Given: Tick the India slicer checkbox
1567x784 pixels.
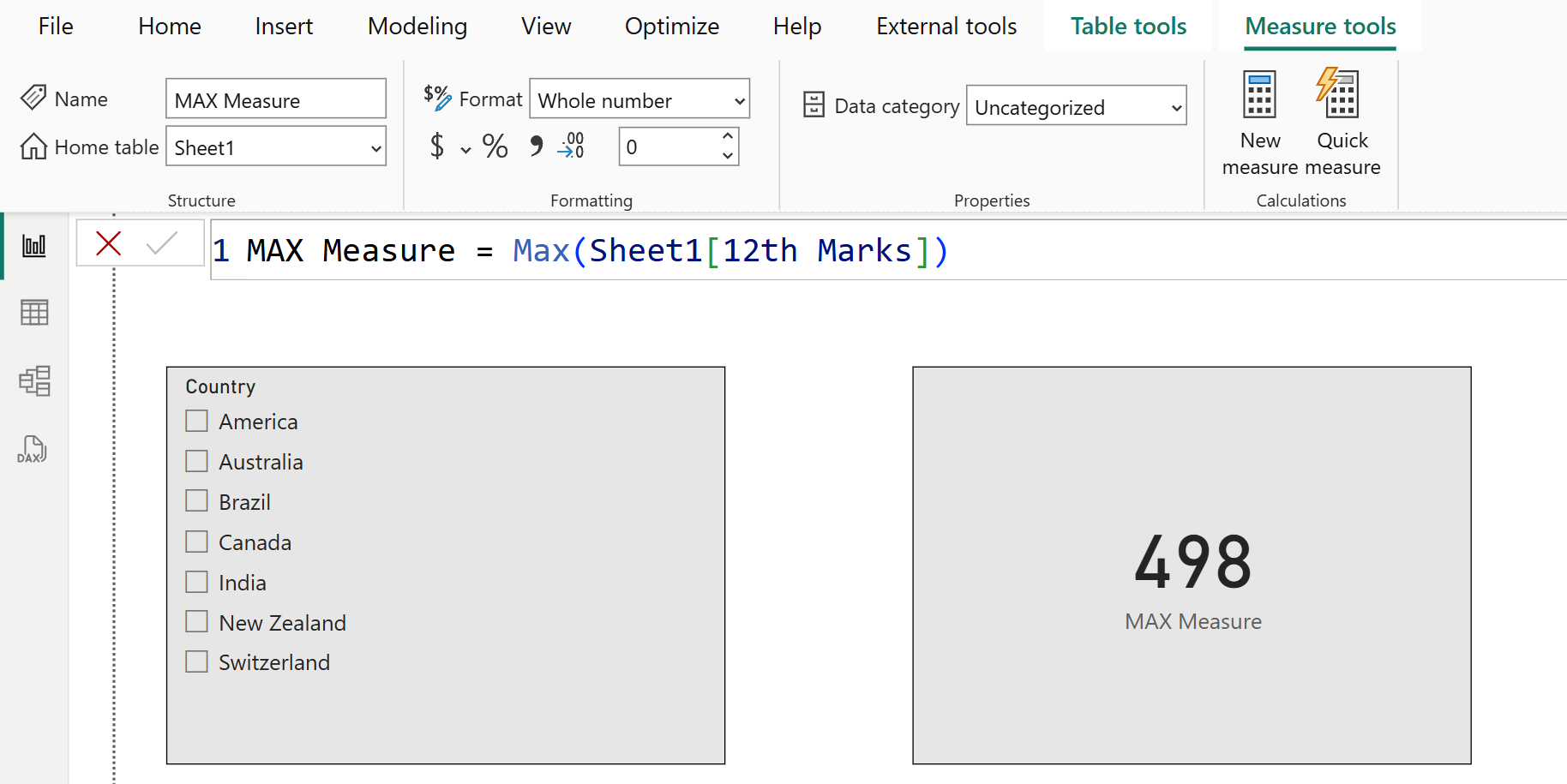Looking at the screenshot, I should (x=197, y=583).
